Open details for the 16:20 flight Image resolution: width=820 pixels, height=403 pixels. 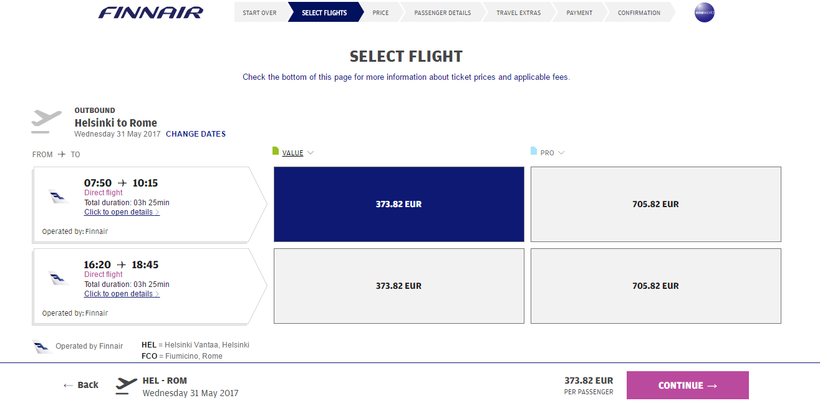click(121, 294)
